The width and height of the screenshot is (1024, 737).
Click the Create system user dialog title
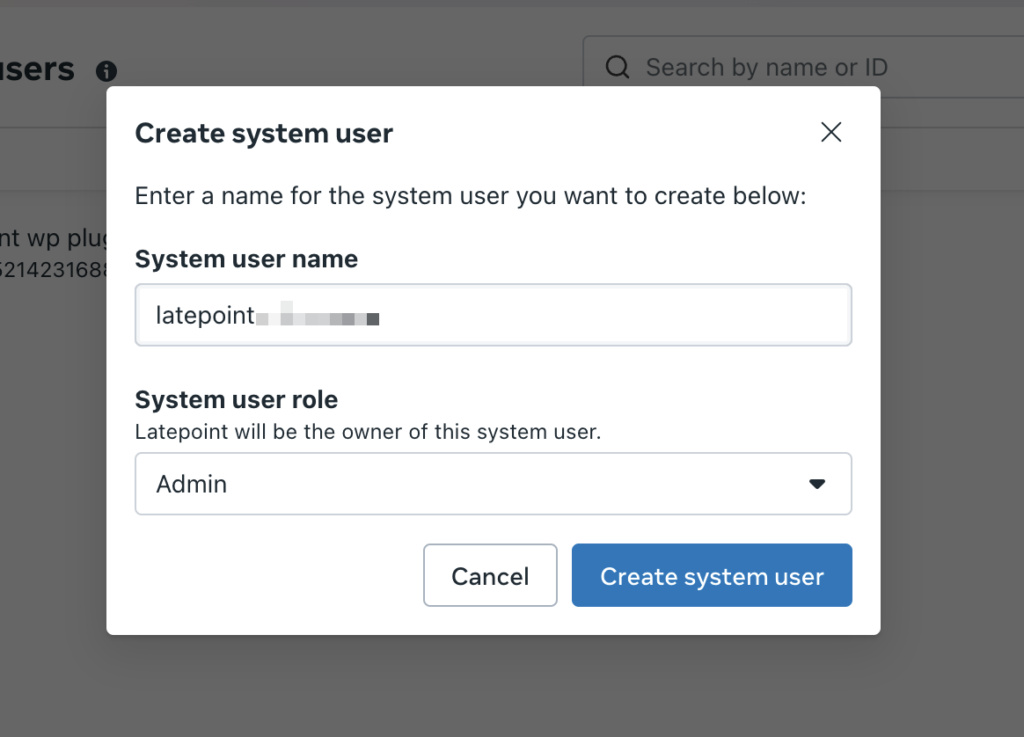[x=263, y=132]
